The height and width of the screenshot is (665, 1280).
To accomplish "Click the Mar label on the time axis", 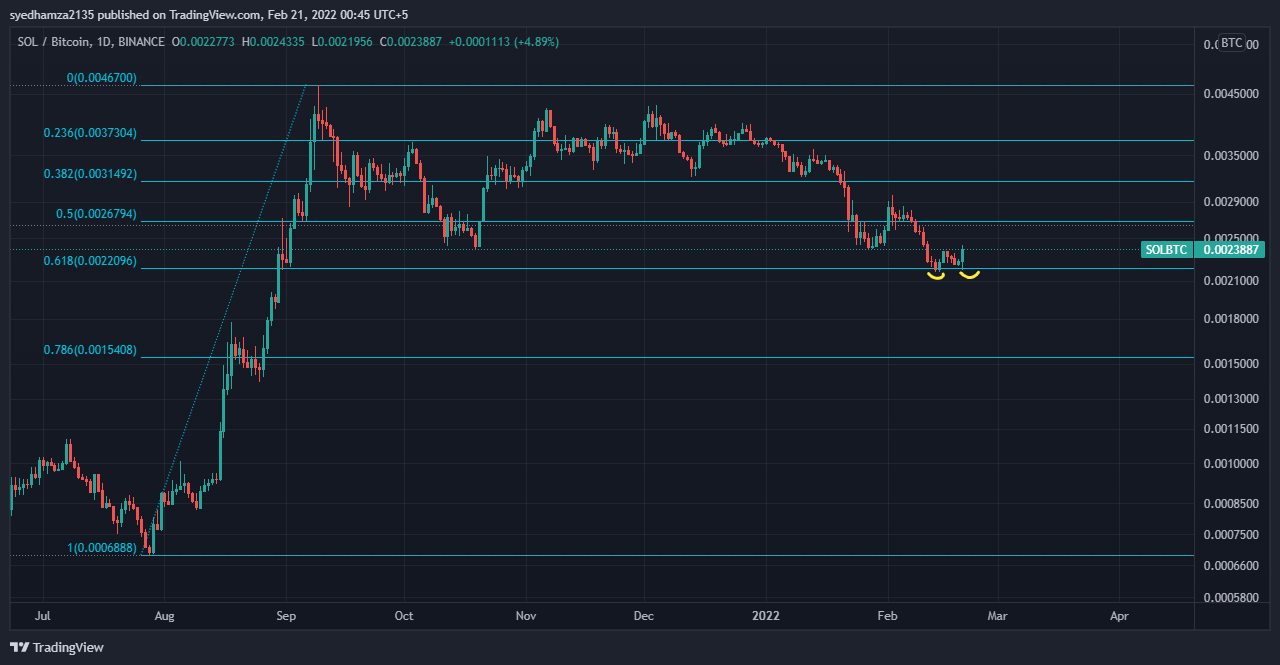I will click(997, 616).
